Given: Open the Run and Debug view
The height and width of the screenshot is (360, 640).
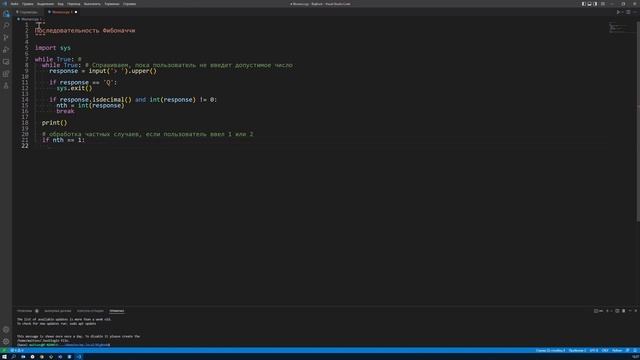Looking at the screenshot, I should pos(6,50).
